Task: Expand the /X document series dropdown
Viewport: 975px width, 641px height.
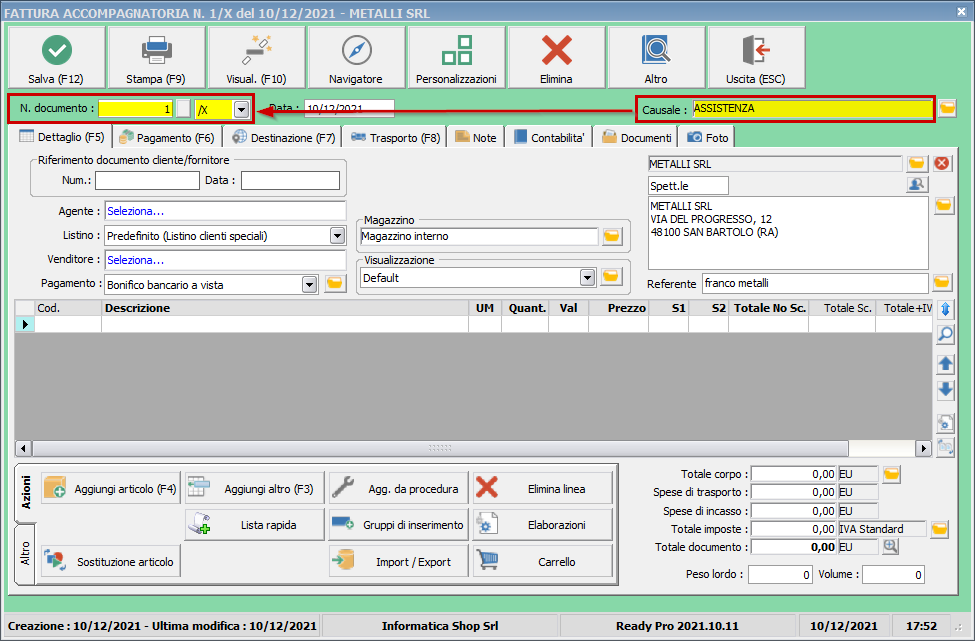Action: tap(241, 109)
